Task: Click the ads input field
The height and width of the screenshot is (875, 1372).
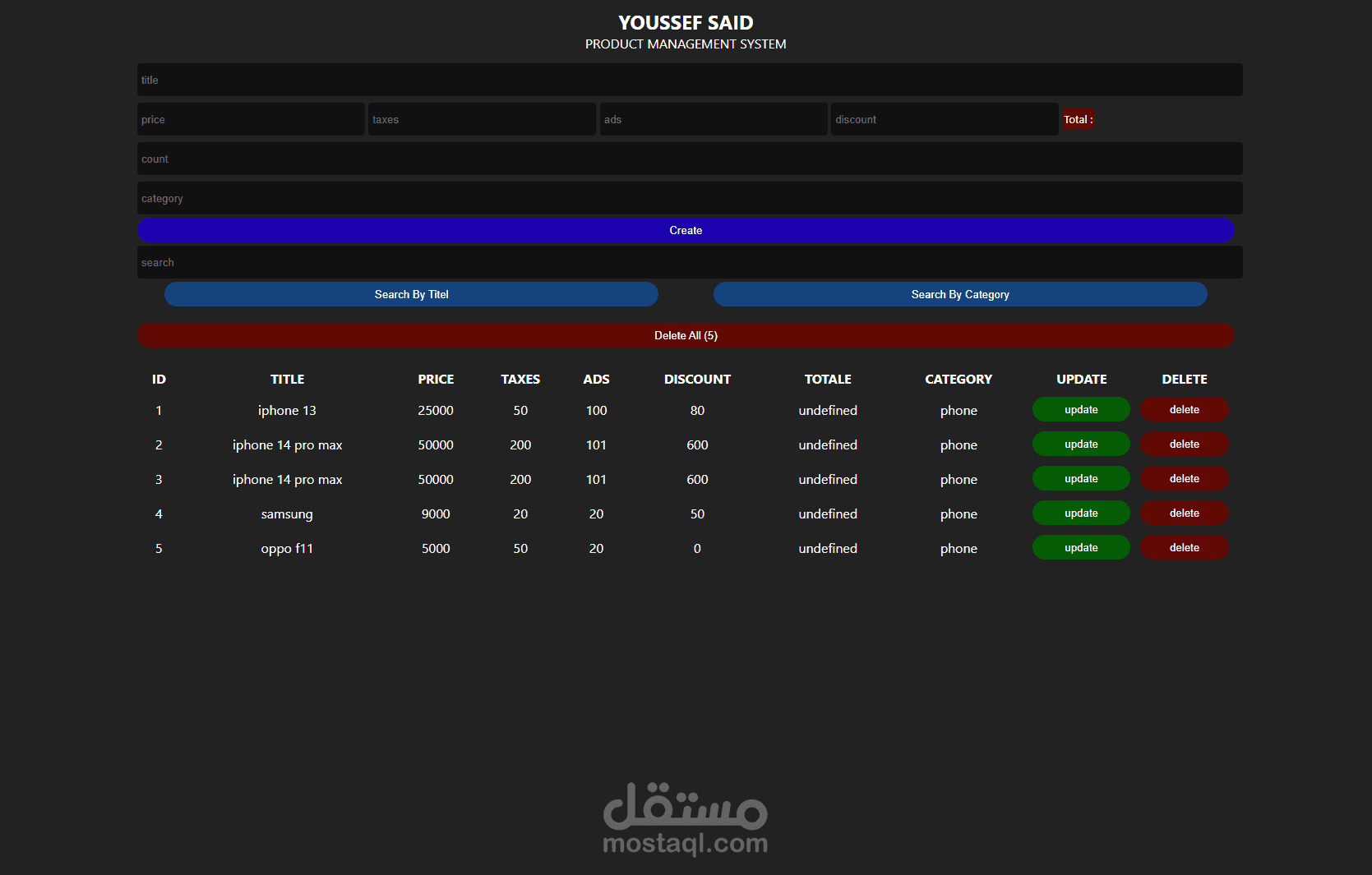Action: pos(713,119)
